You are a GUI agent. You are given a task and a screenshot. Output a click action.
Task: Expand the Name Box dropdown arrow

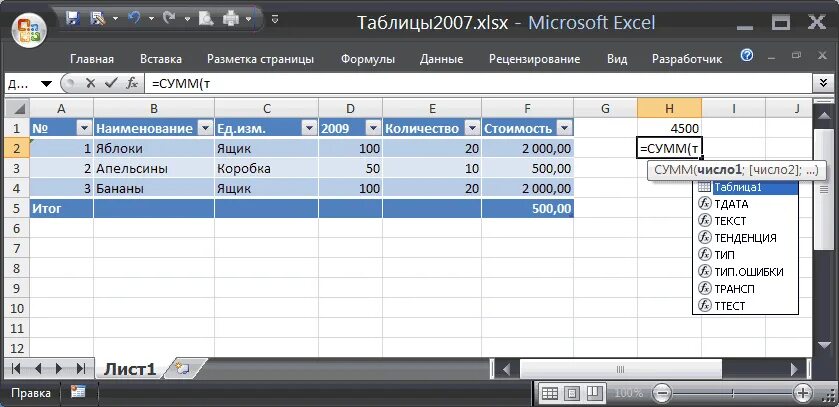click(x=47, y=84)
